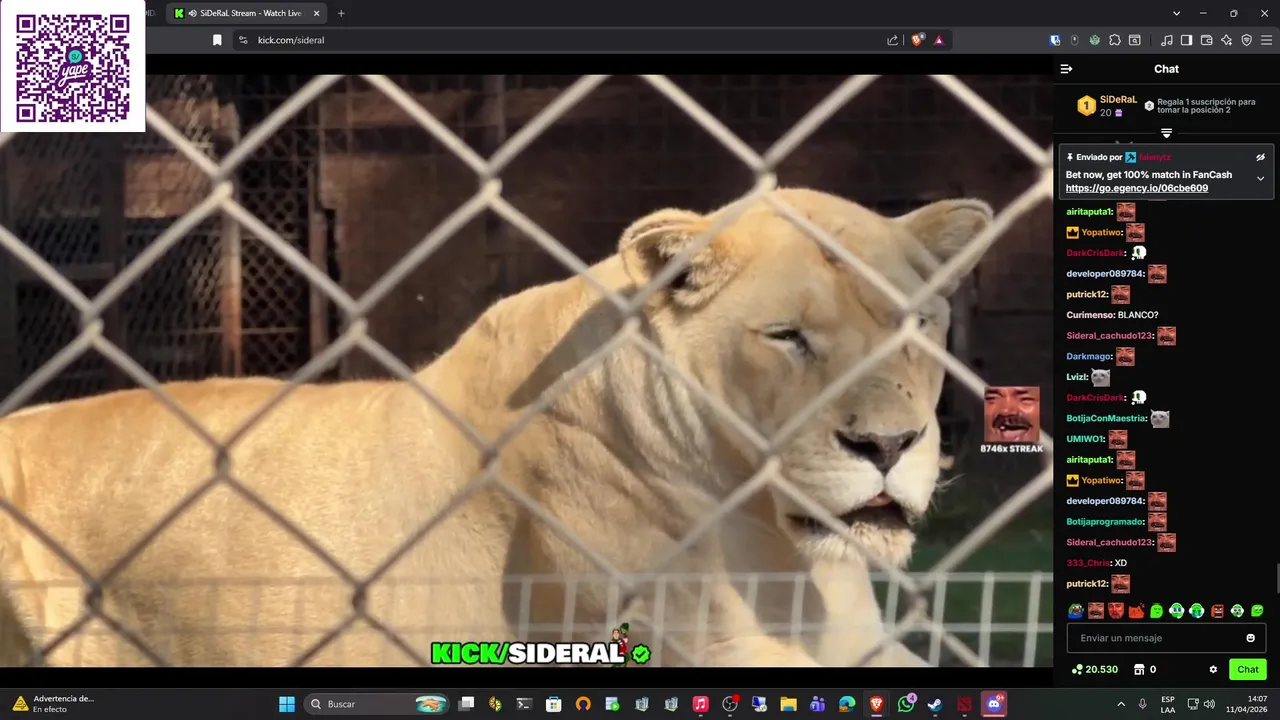Bookmark this page in the toolbar
This screenshot has height=720, width=1280.
click(x=217, y=40)
